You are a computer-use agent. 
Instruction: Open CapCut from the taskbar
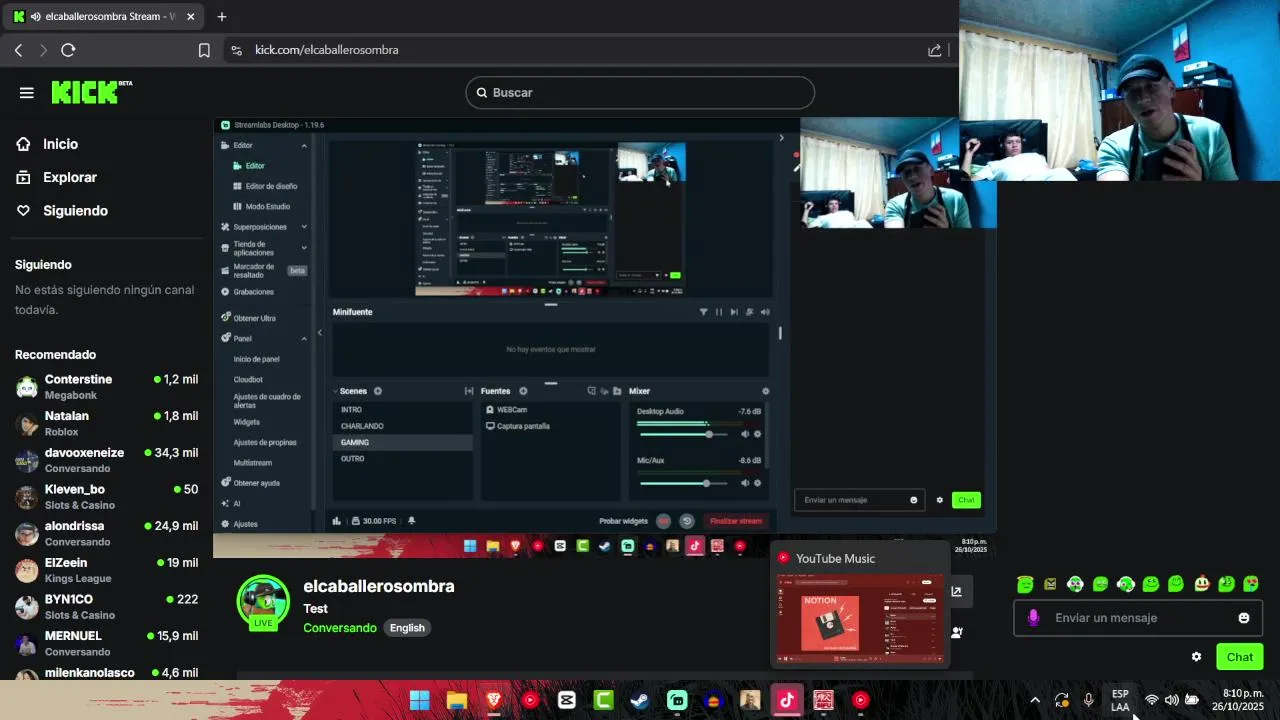click(567, 700)
